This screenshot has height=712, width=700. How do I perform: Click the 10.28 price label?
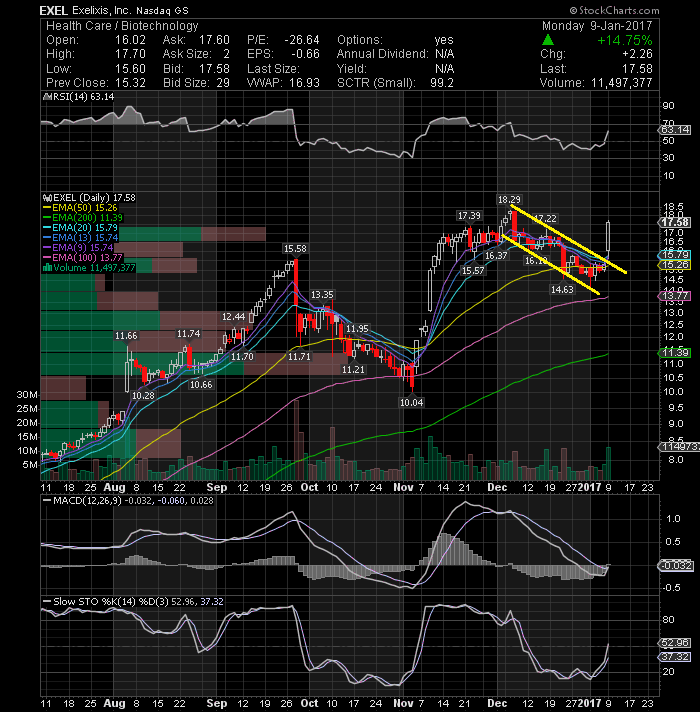click(143, 396)
